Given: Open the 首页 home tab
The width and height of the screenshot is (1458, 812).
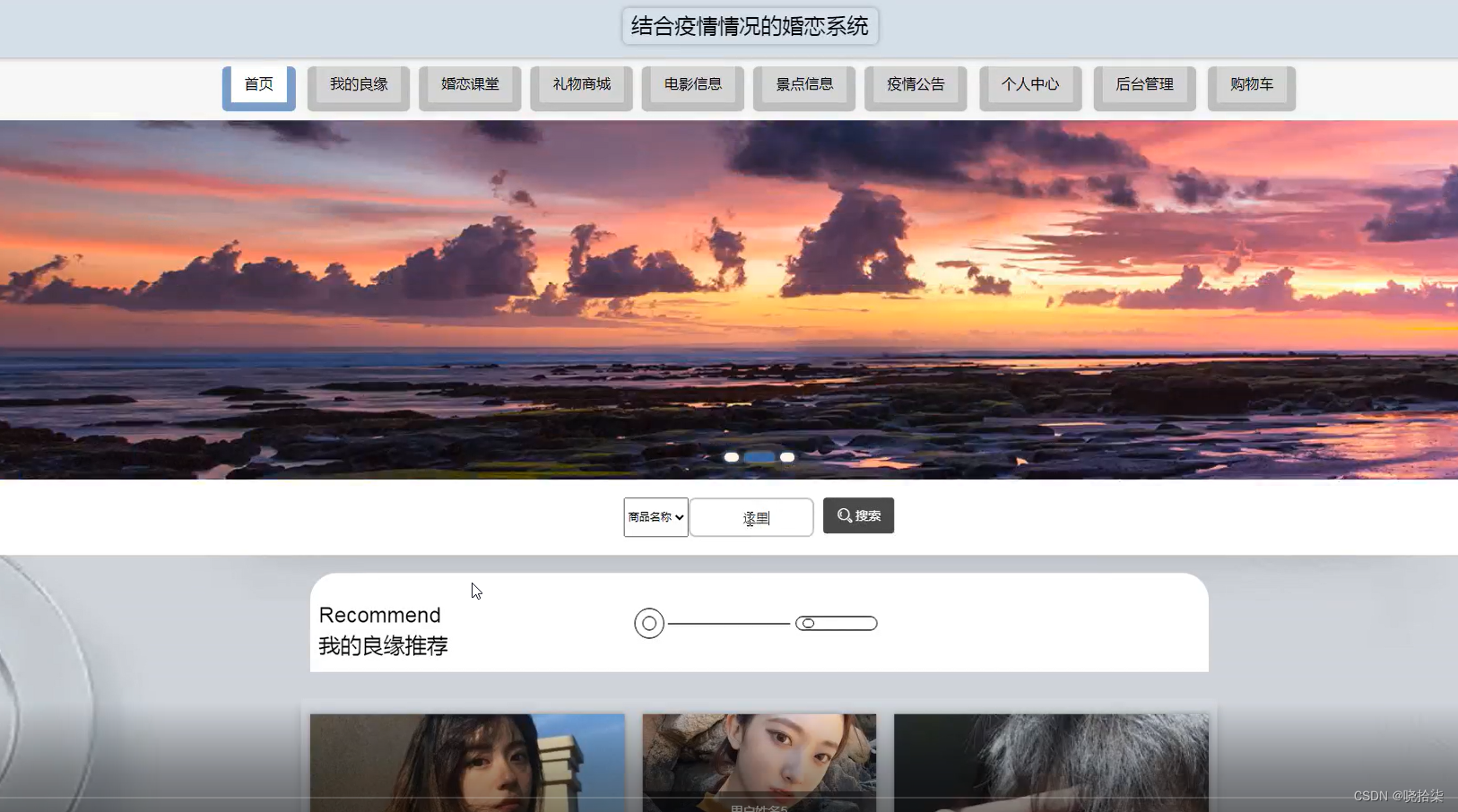Looking at the screenshot, I should [x=259, y=87].
